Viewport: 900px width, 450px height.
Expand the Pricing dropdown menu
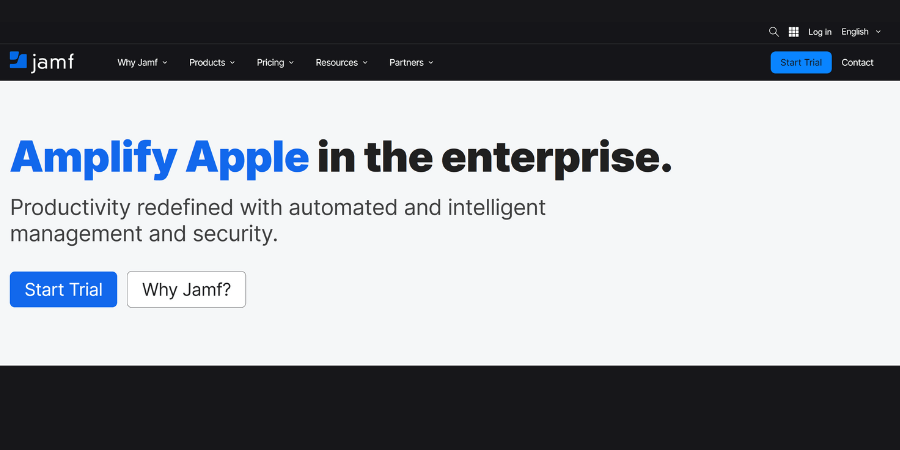pyautogui.click(x=270, y=63)
